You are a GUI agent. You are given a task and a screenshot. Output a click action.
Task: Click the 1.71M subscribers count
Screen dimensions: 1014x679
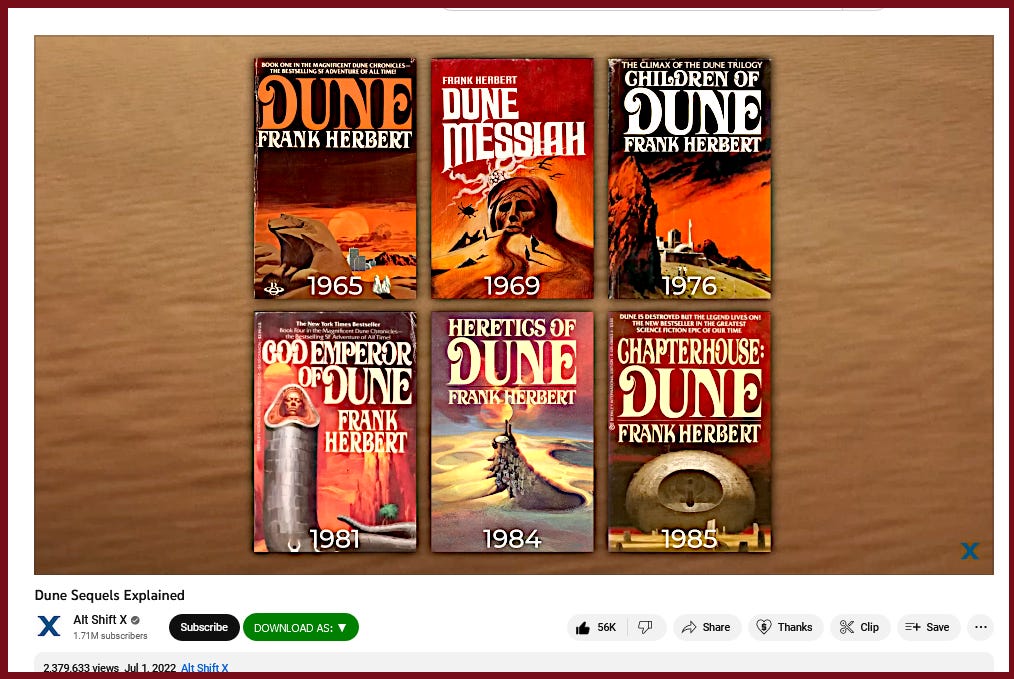[110, 636]
